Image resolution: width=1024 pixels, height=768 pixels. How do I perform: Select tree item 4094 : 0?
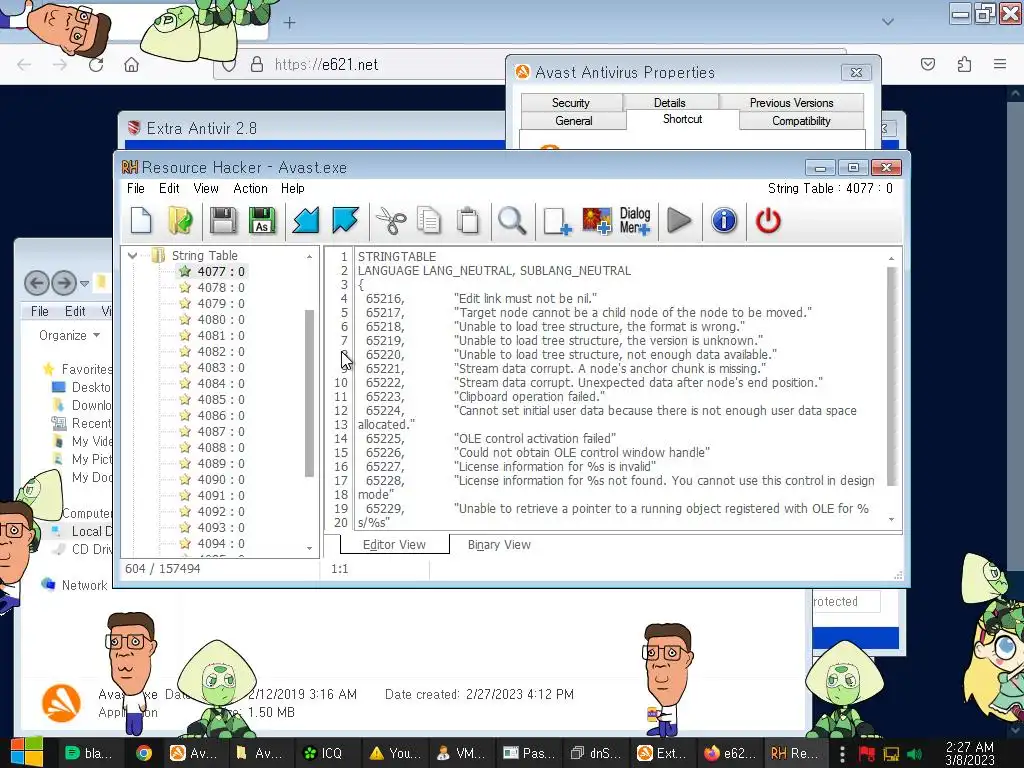tap(221, 543)
